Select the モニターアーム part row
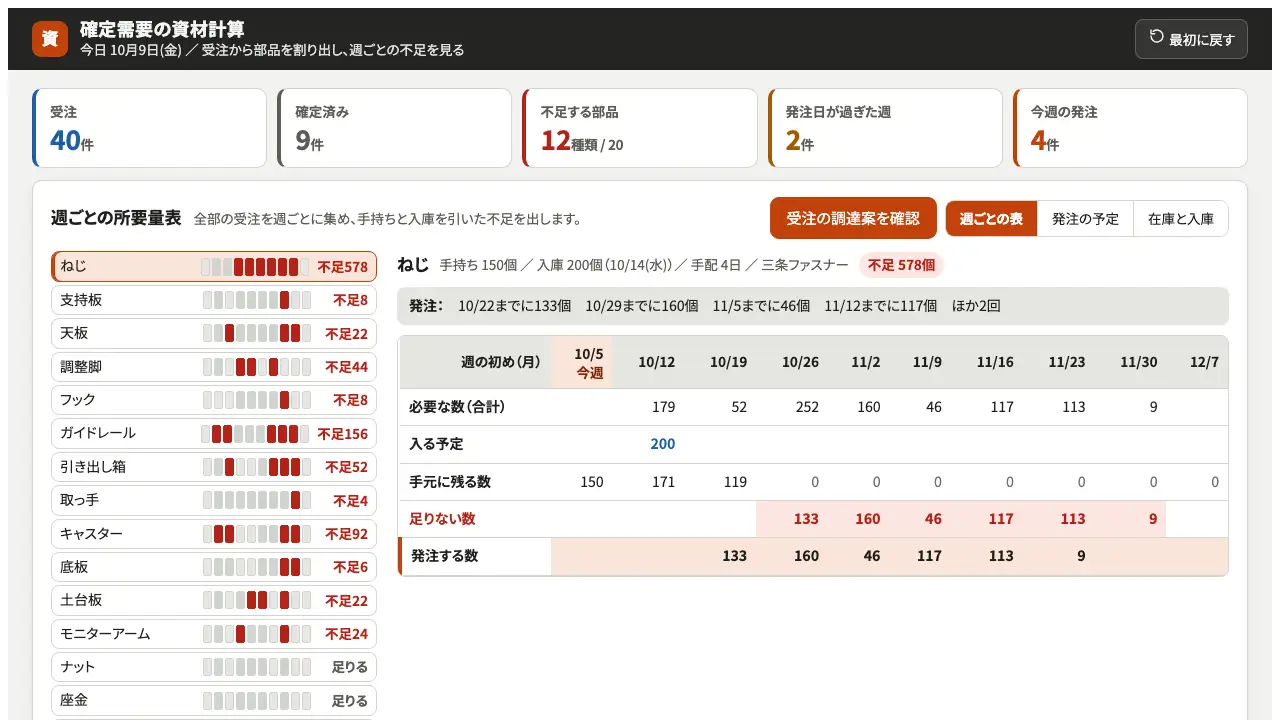Image resolution: width=1280 pixels, height=720 pixels. click(x=214, y=633)
